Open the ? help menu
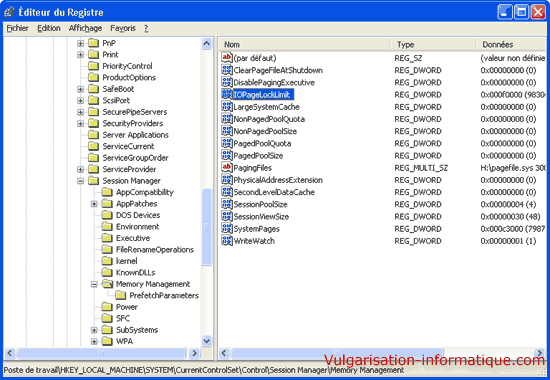This screenshot has width=550, height=380. tap(146, 28)
